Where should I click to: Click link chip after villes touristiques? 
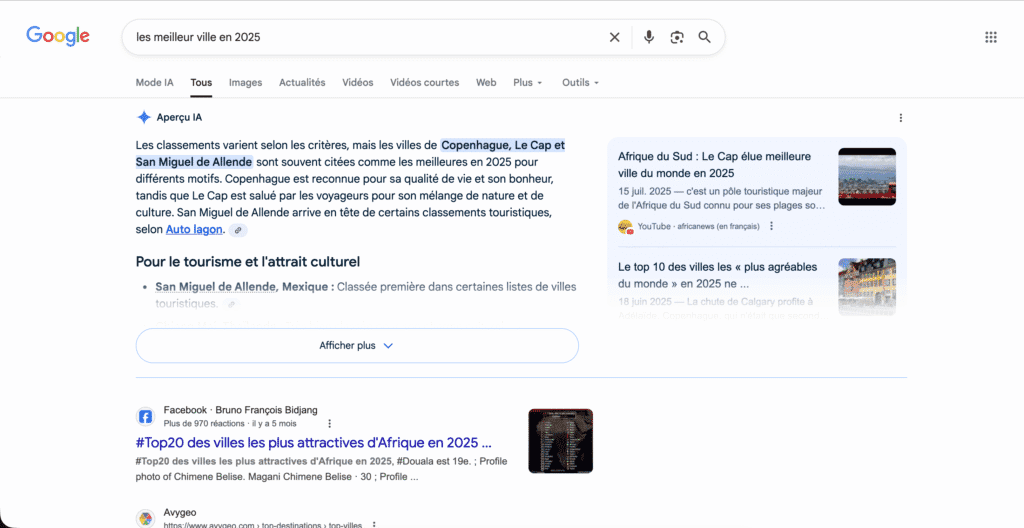[231, 304]
